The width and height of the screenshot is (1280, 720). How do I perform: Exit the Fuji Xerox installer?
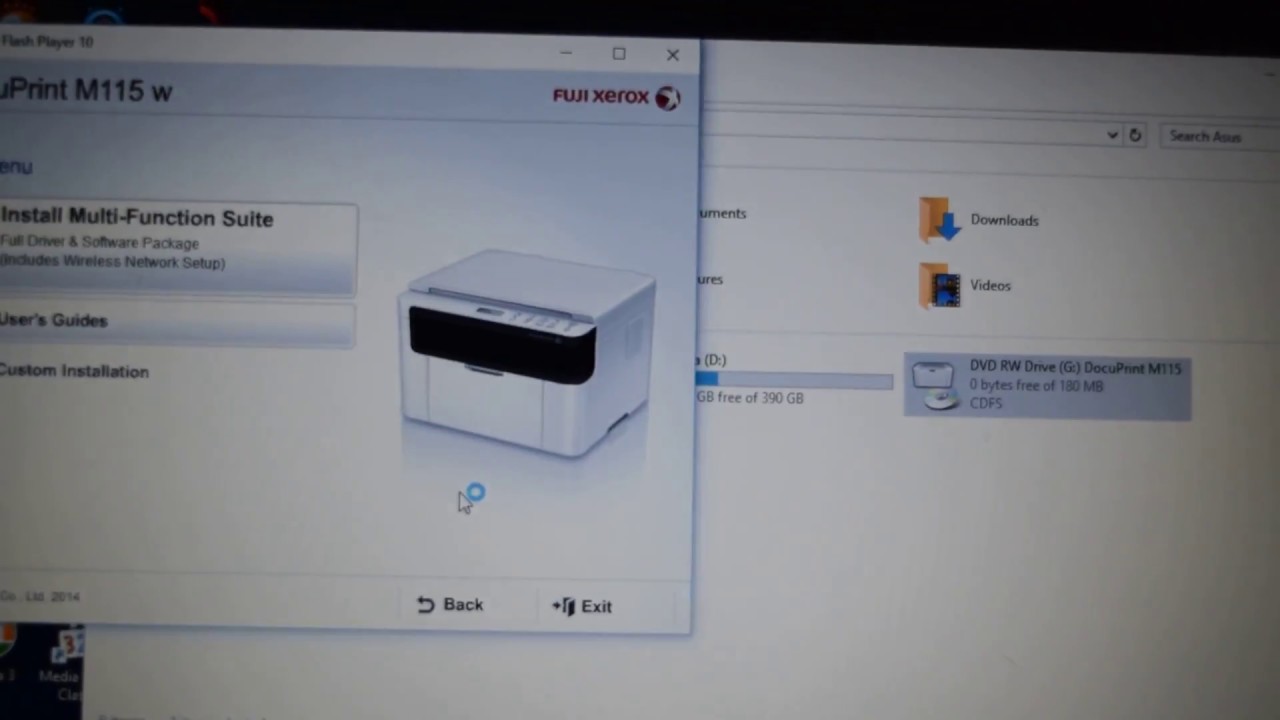tap(582, 606)
